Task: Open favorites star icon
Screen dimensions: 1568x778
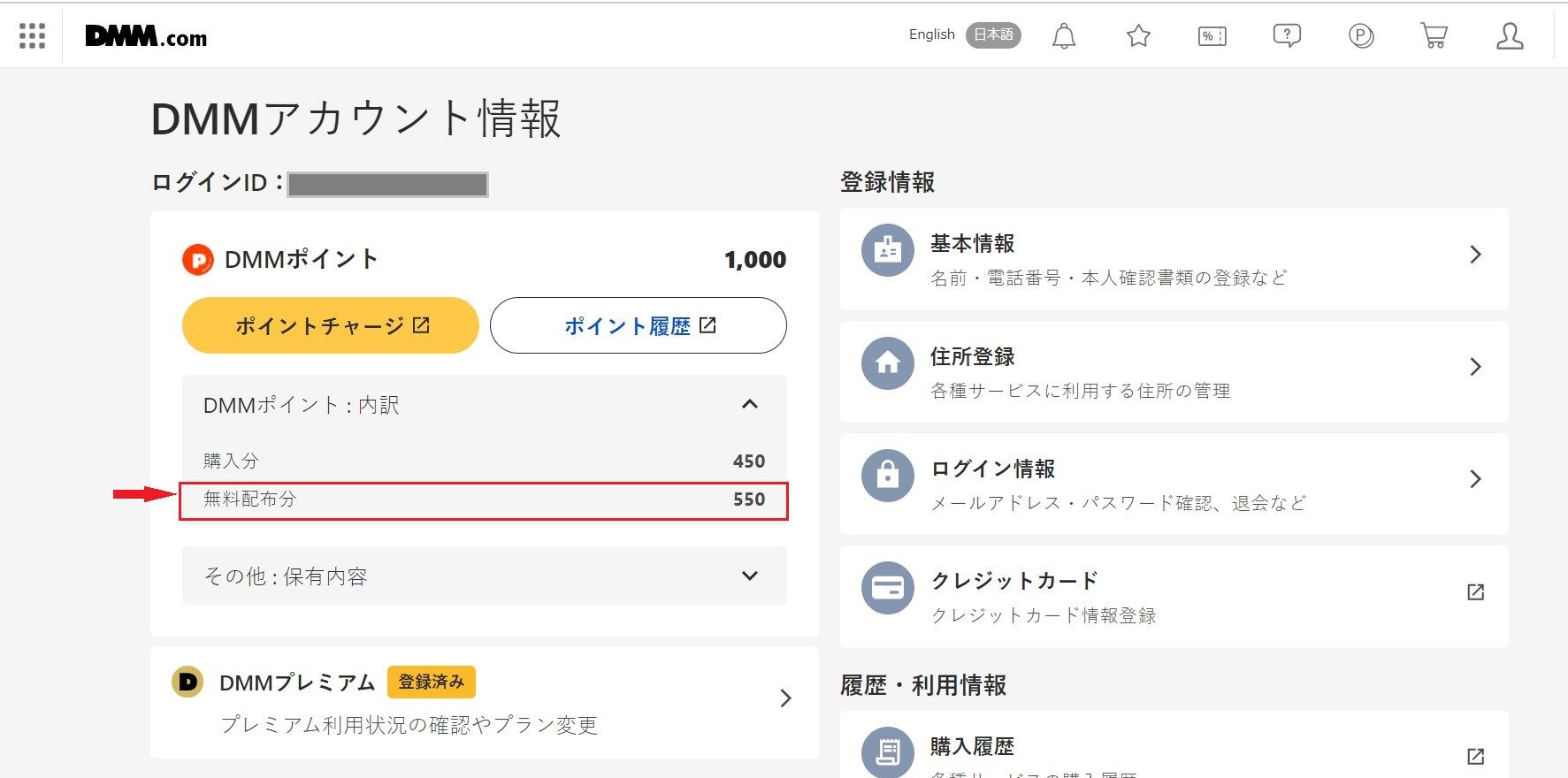Action: (1138, 36)
